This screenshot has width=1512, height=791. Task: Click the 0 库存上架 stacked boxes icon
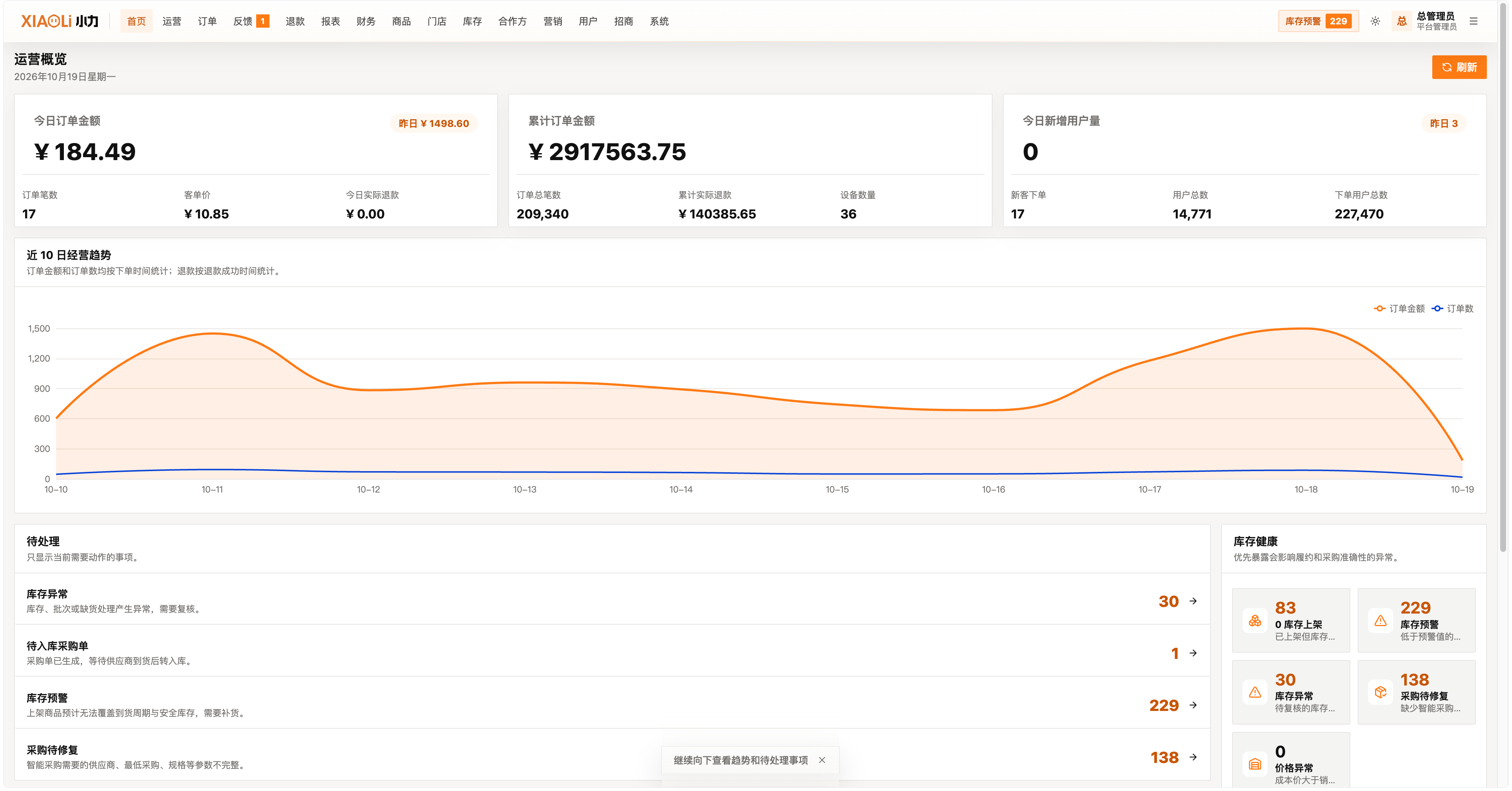[1255, 620]
